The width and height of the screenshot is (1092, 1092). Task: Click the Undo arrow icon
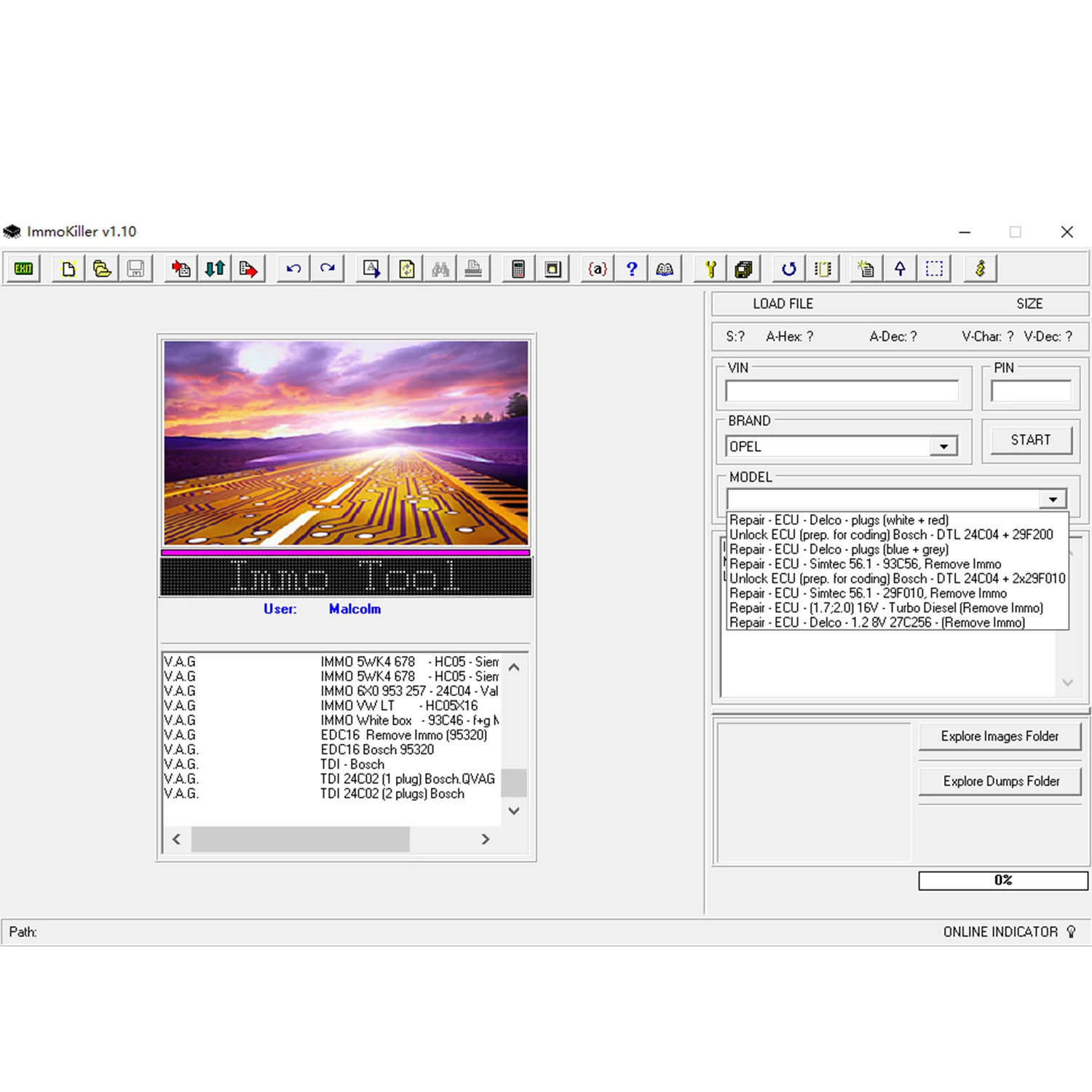coord(292,269)
